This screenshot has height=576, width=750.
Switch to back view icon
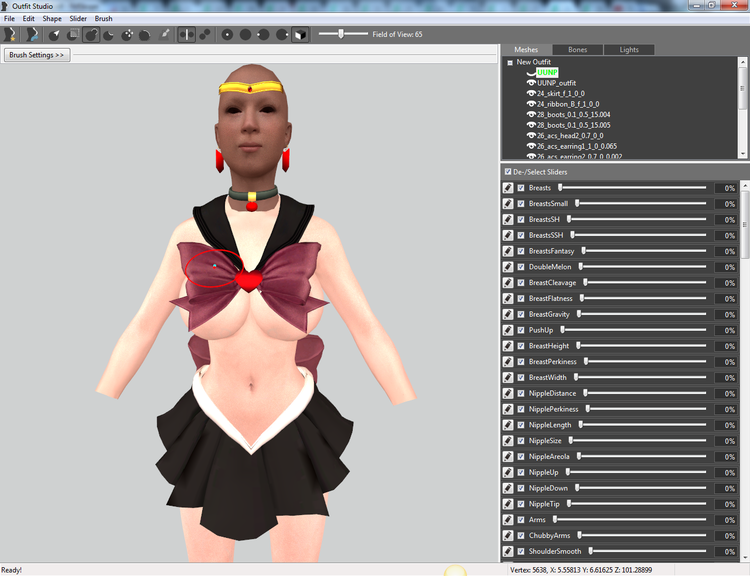pyautogui.click(x=245, y=34)
